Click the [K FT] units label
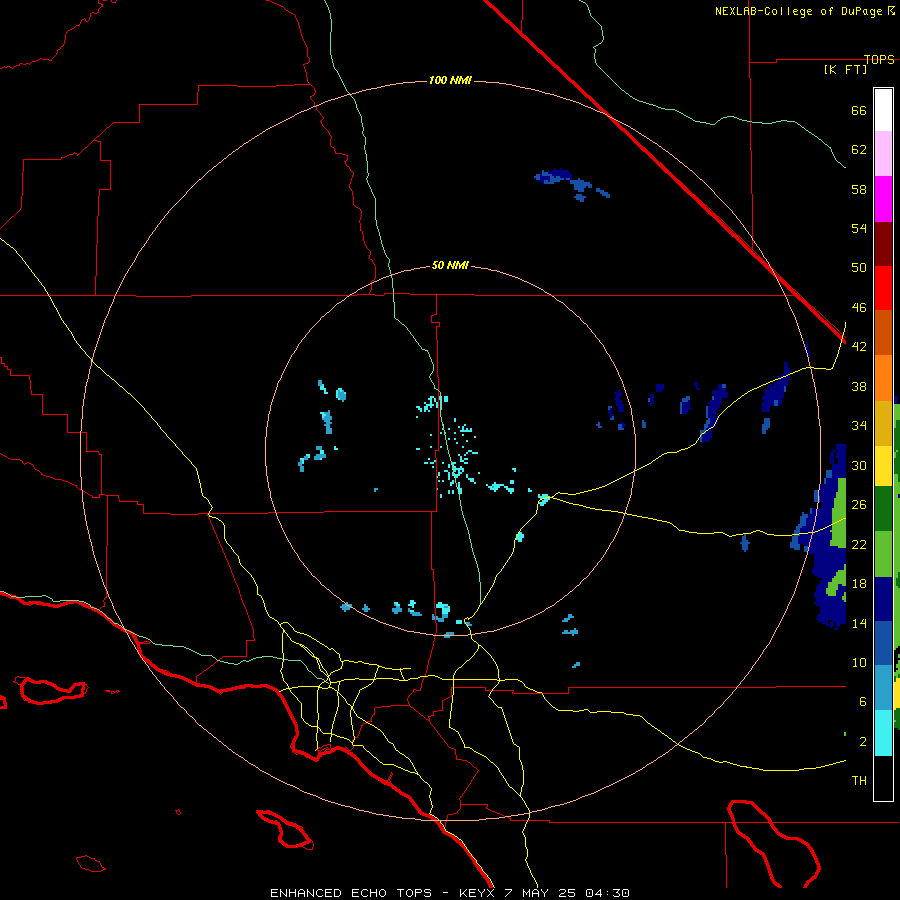 tap(845, 69)
